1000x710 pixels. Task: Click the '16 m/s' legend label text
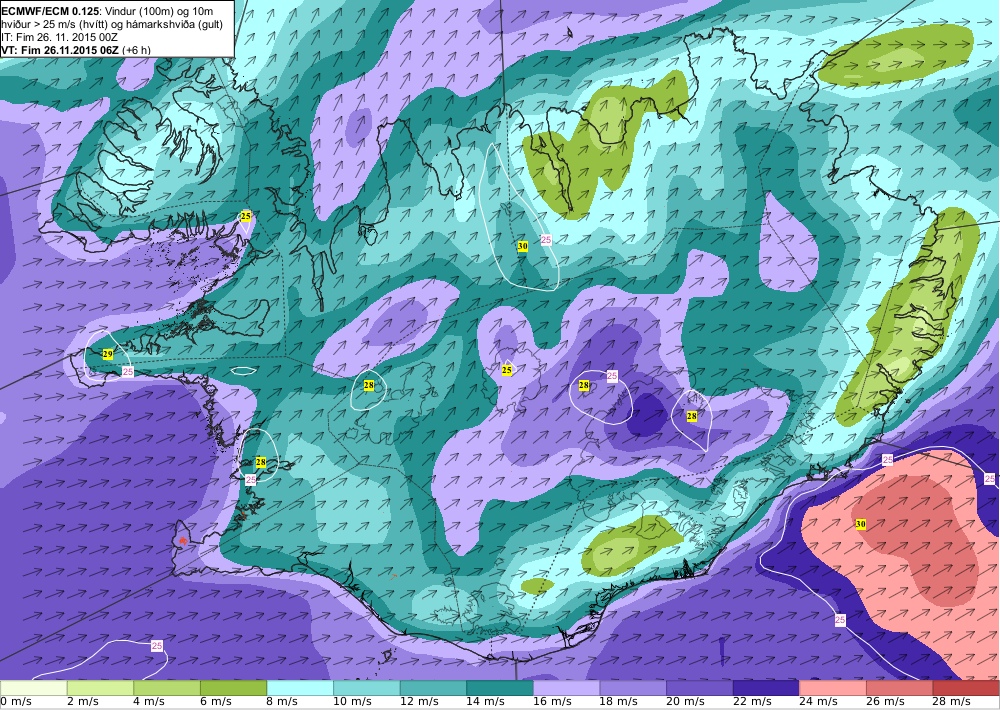click(x=552, y=702)
